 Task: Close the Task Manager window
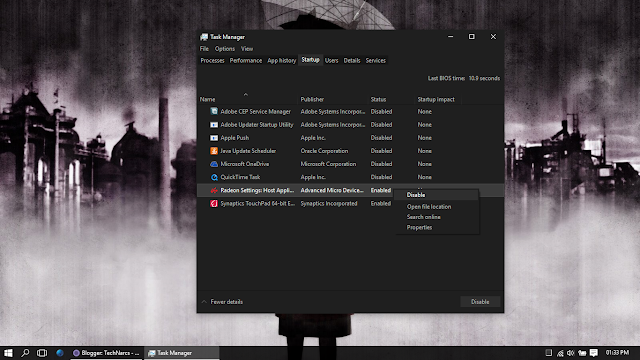[493, 37]
